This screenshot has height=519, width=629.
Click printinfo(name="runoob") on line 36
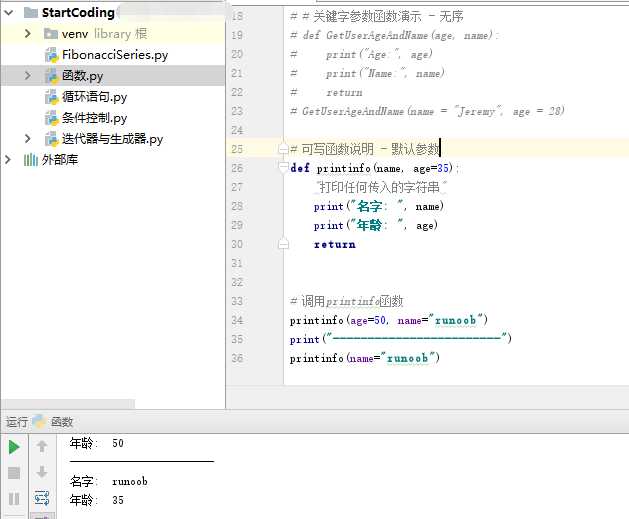(x=365, y=358)
